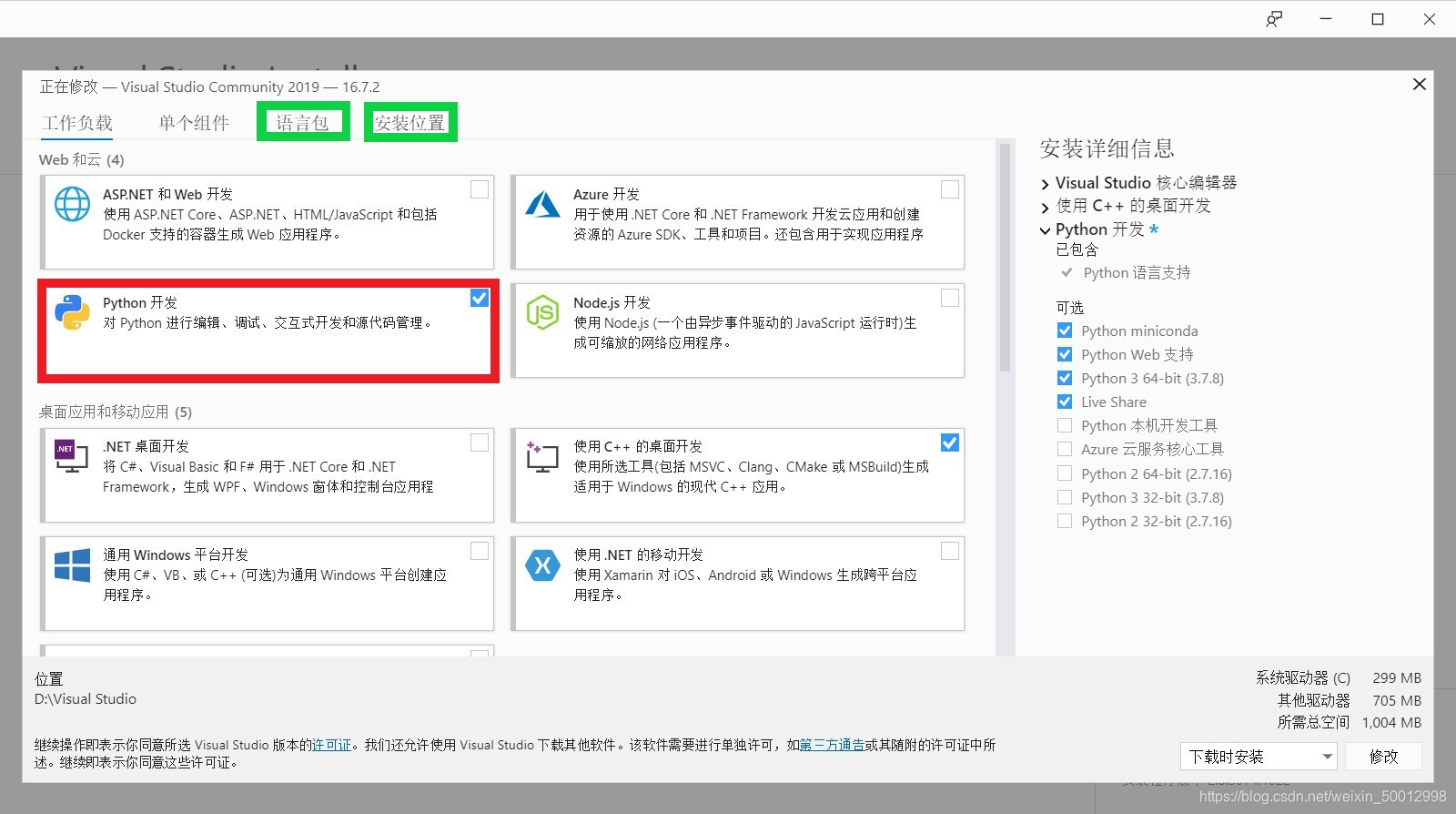Screen dimensions: 1456x814
Task: Click the Python 语言支持 included item
Action: click(1137, 272)
